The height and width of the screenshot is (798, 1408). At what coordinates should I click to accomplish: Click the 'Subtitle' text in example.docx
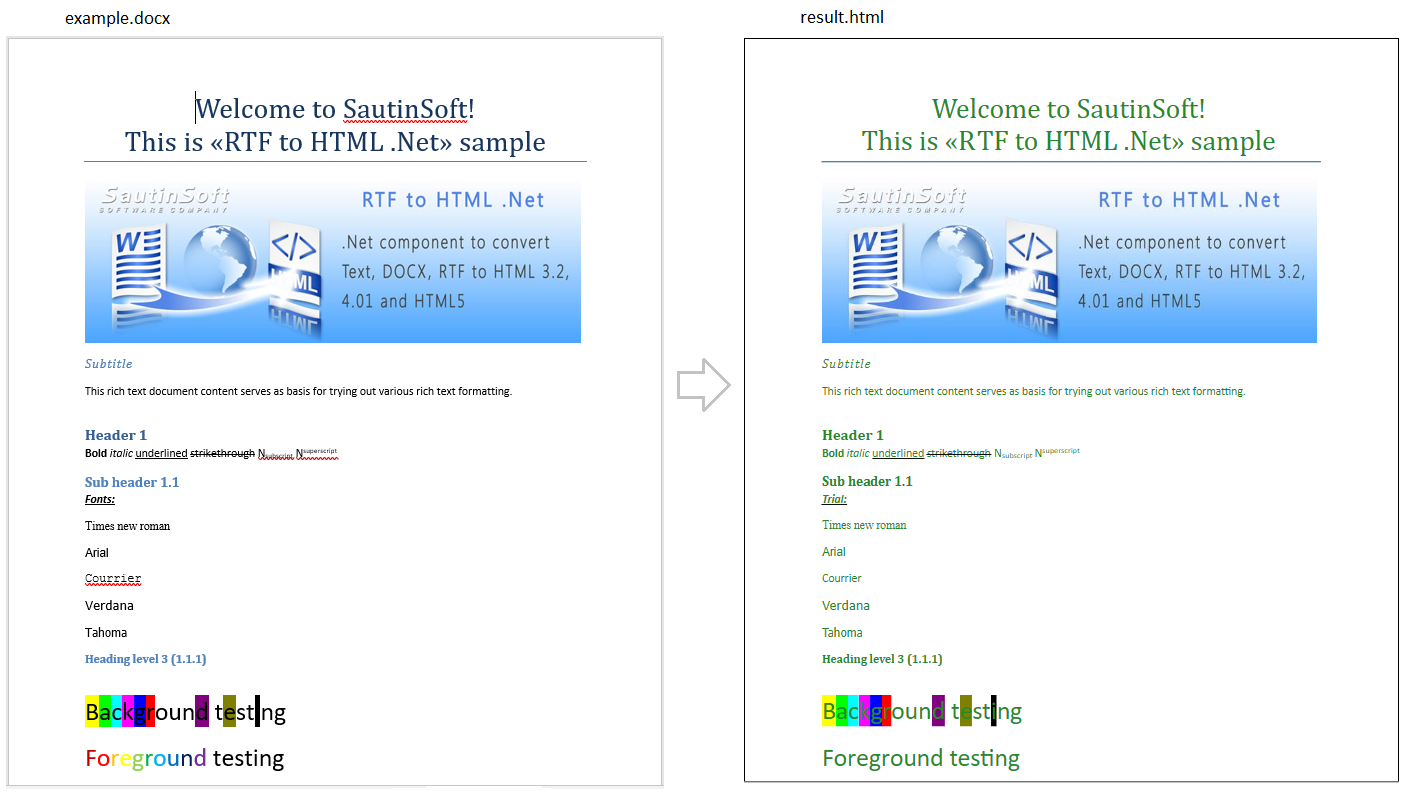[108, 364]
